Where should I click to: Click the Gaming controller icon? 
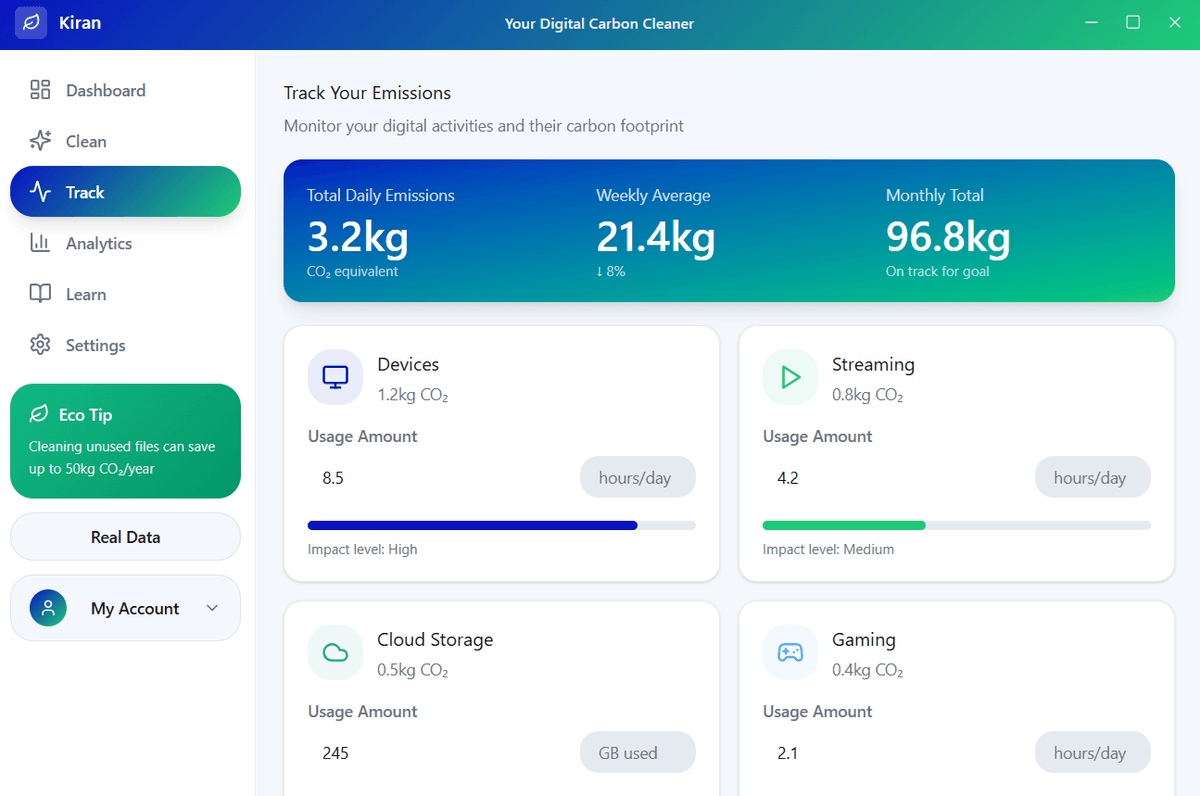click(x=790, y=652)
